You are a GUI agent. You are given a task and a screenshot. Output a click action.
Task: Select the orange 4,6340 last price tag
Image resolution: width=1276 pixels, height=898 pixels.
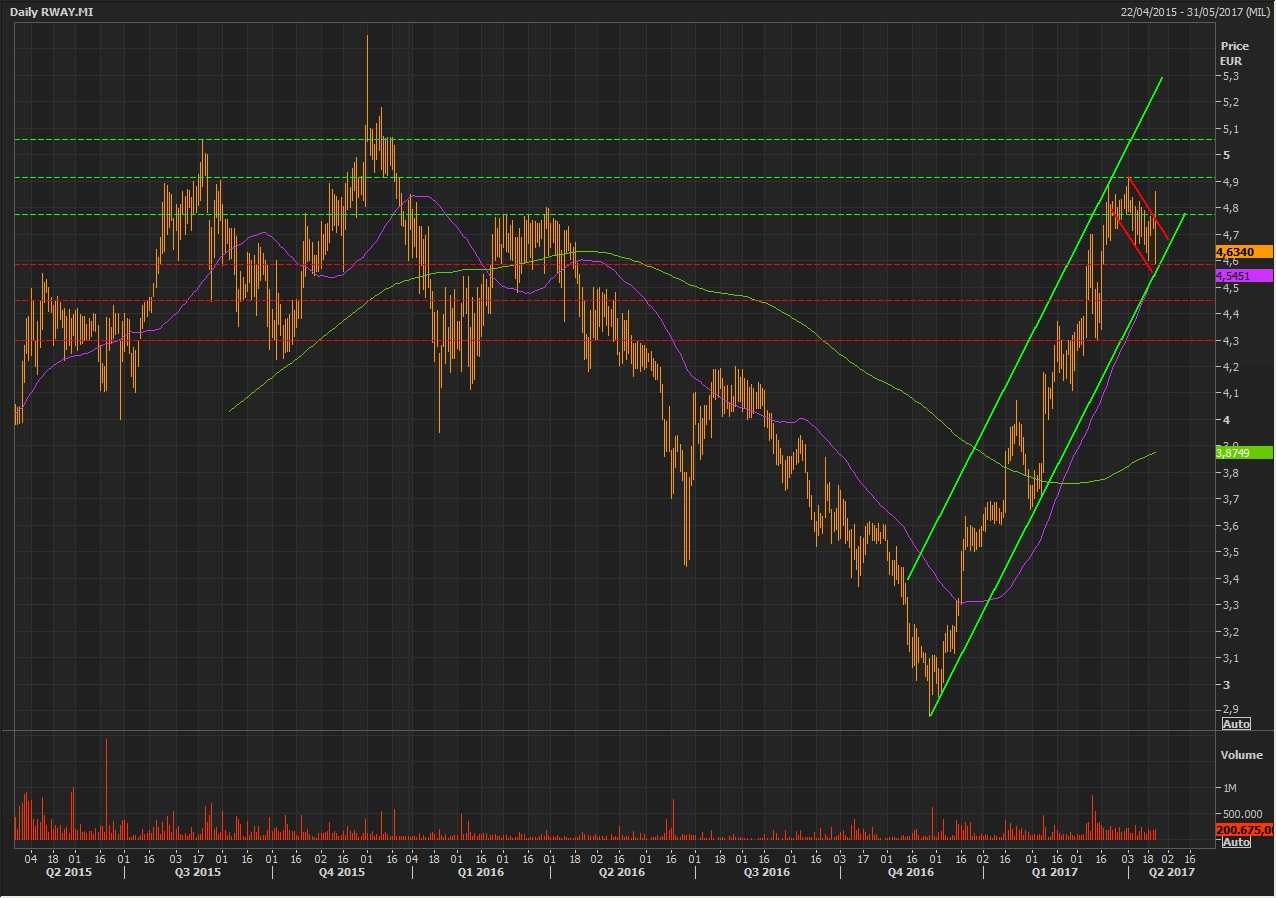tap(1243, 252)
